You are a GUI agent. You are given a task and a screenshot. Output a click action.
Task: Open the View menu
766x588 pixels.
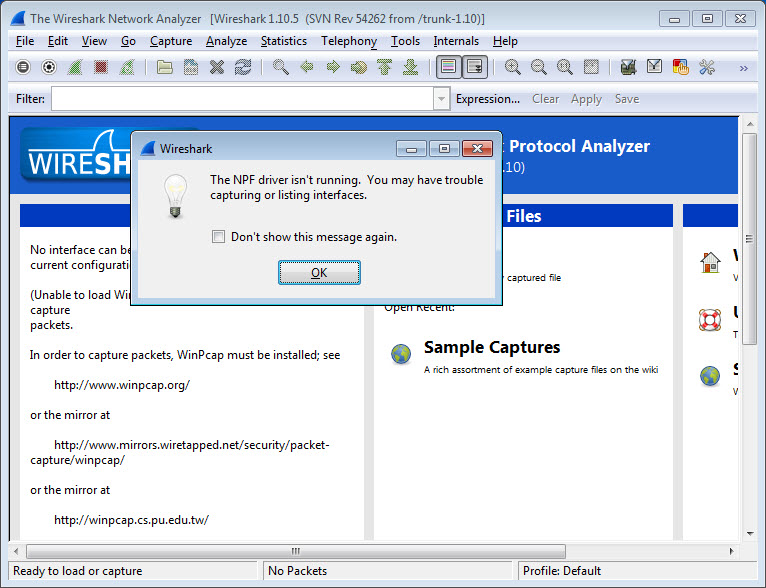(94, 41)
